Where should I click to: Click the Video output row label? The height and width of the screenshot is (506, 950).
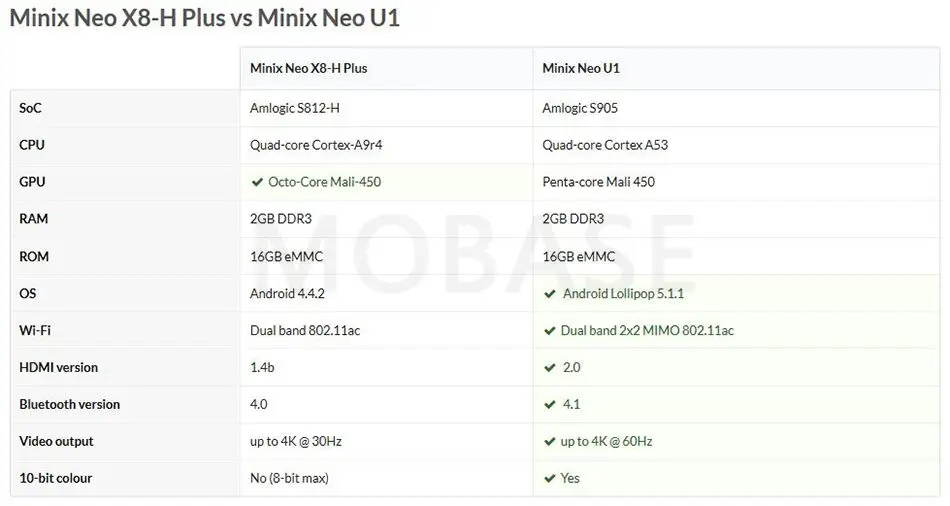56,442
